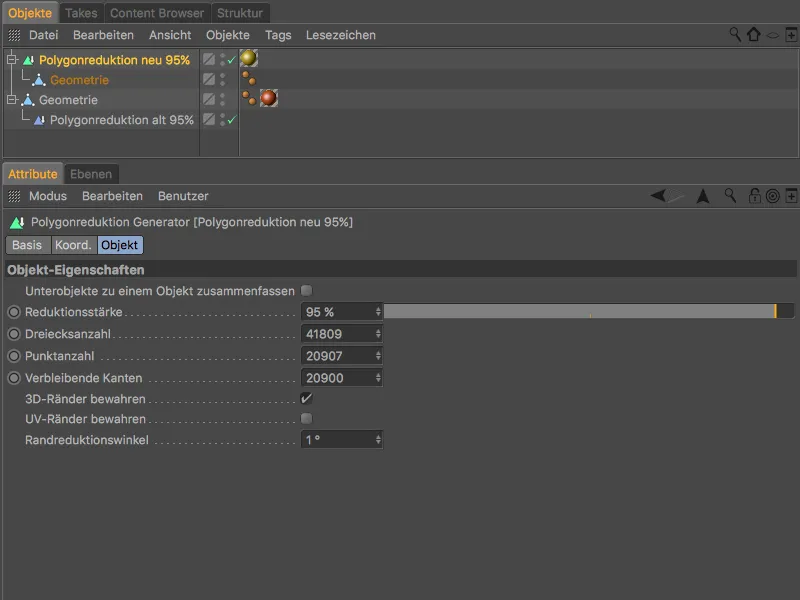Click the orange Geometrie child polygon icon
This screenshot has width=800, height=600.
pyautogui.click(x=39, y=80)
